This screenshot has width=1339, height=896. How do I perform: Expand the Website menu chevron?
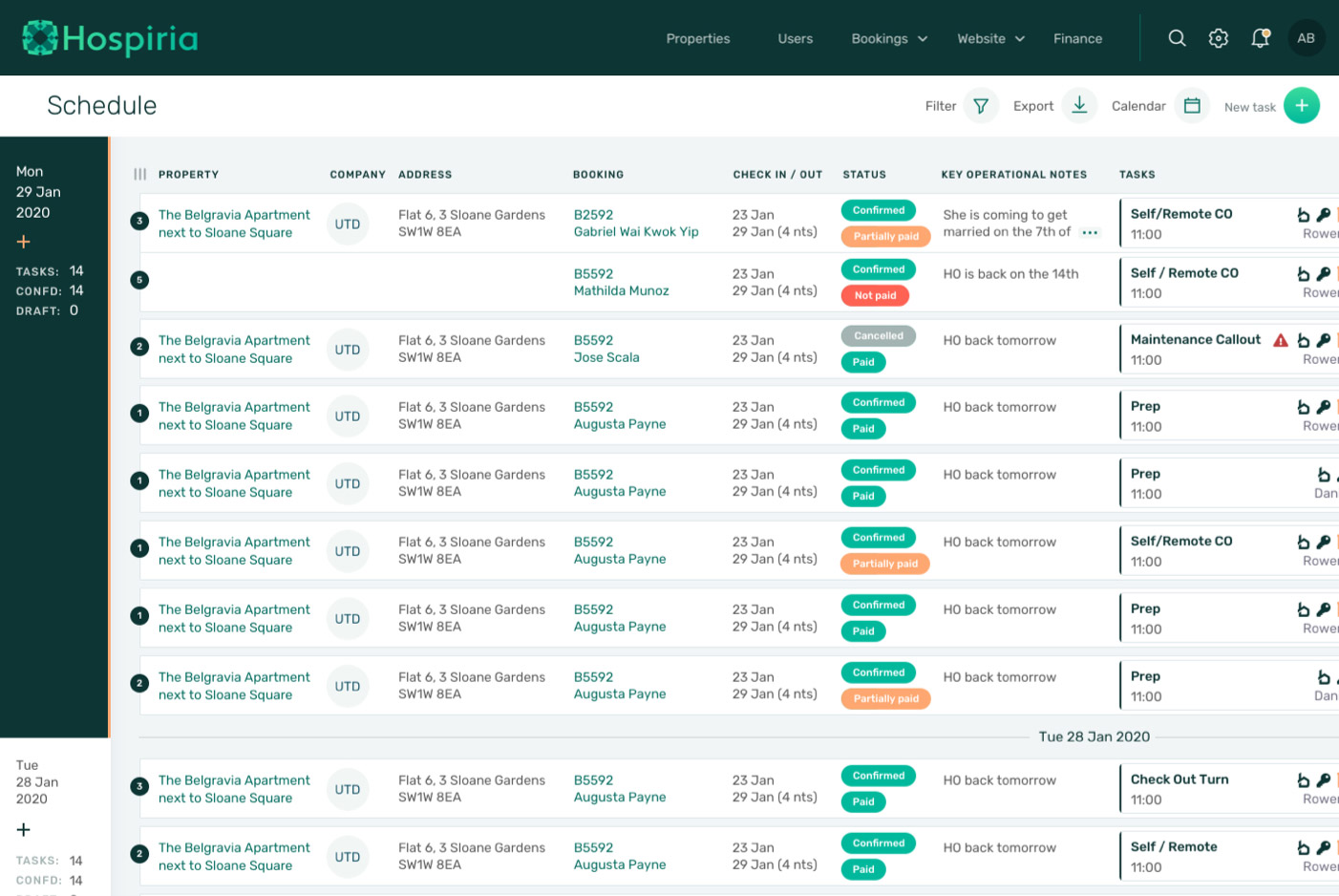point(1020,39)
